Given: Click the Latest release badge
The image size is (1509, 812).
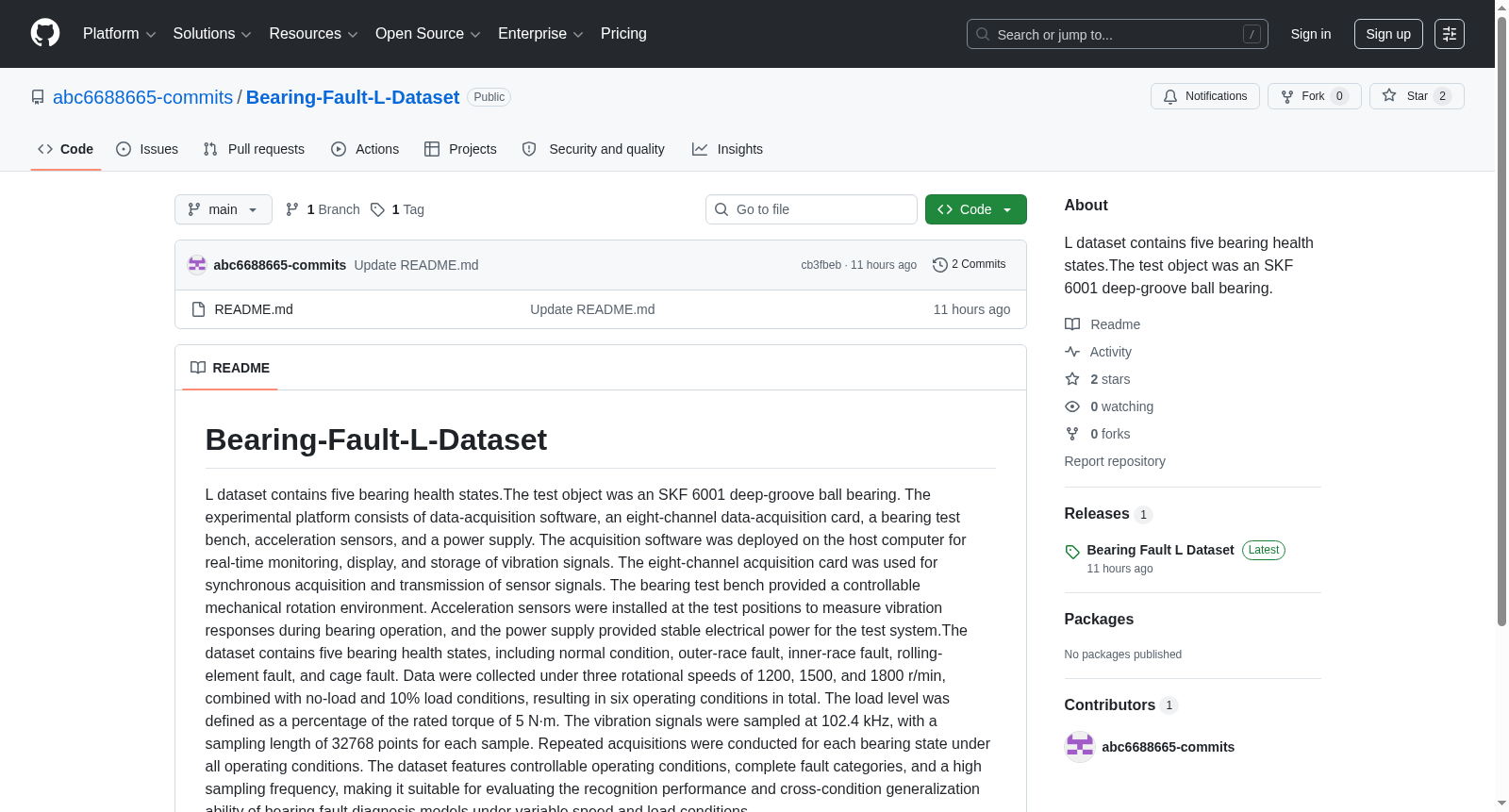Looking at the screenshot, I should tap(1264, 550).
